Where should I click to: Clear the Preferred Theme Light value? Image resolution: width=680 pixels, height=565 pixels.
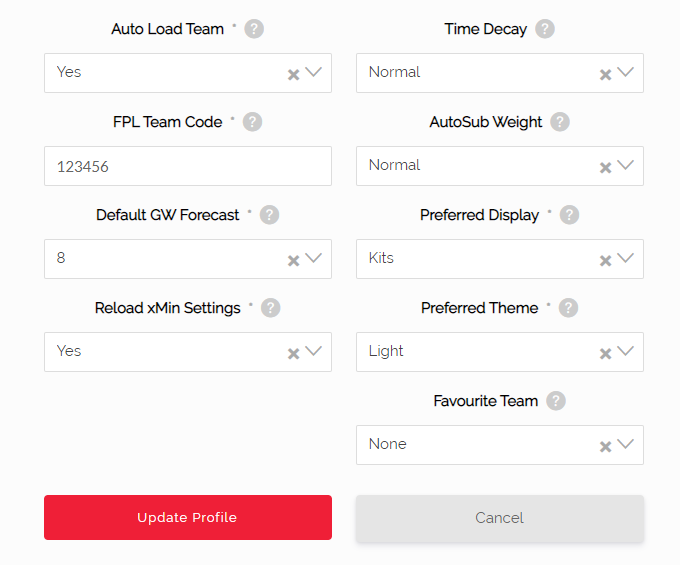point(605,354)
